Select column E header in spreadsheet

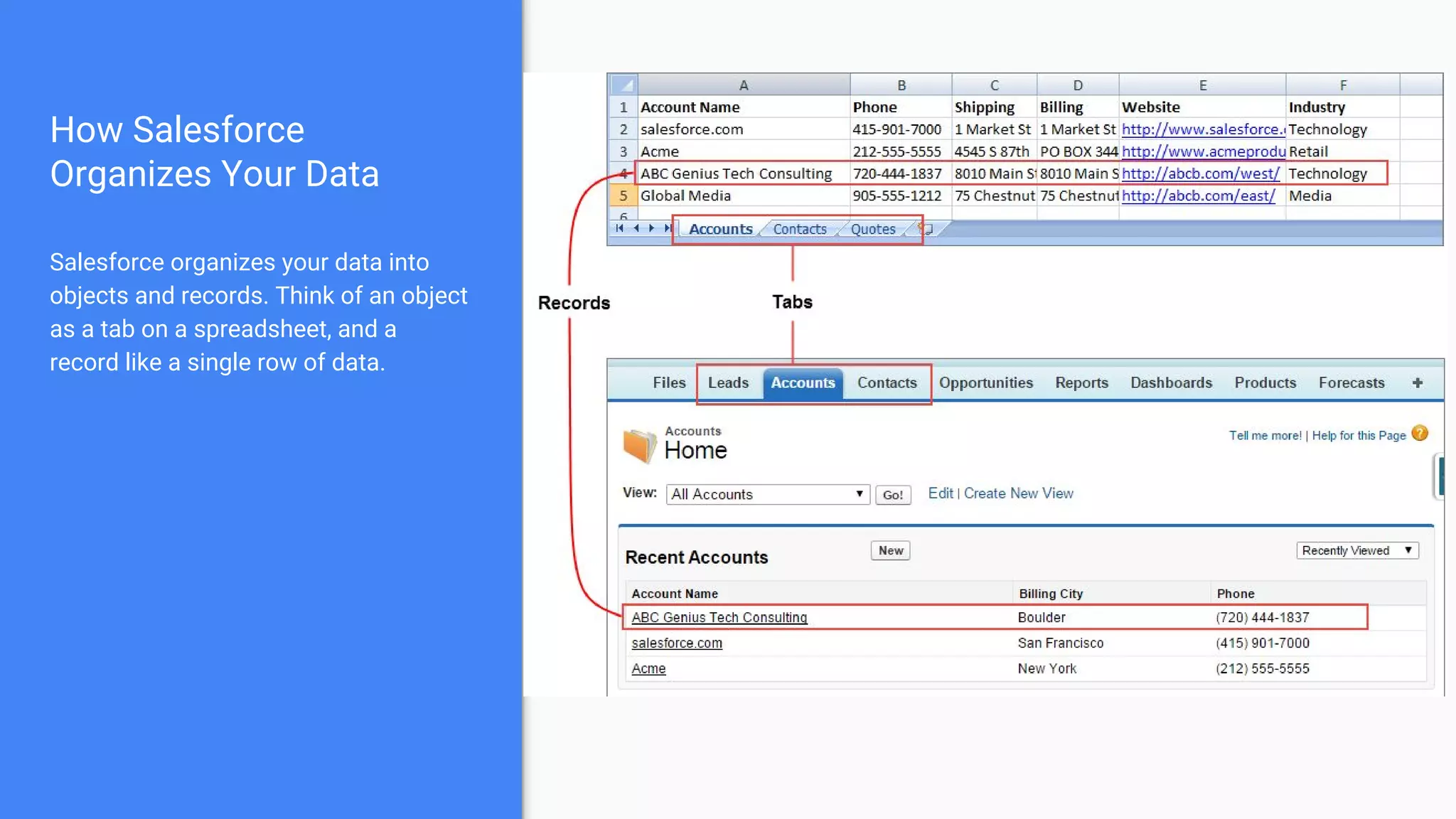[1202, 85]
